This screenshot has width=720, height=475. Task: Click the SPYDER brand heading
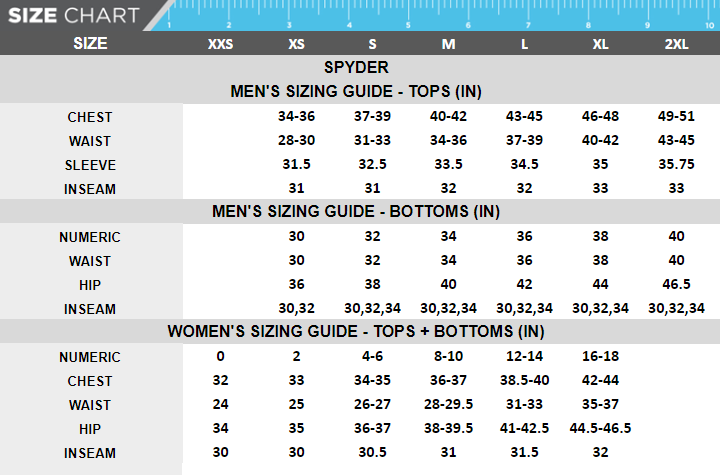click(x=356, y=68)
